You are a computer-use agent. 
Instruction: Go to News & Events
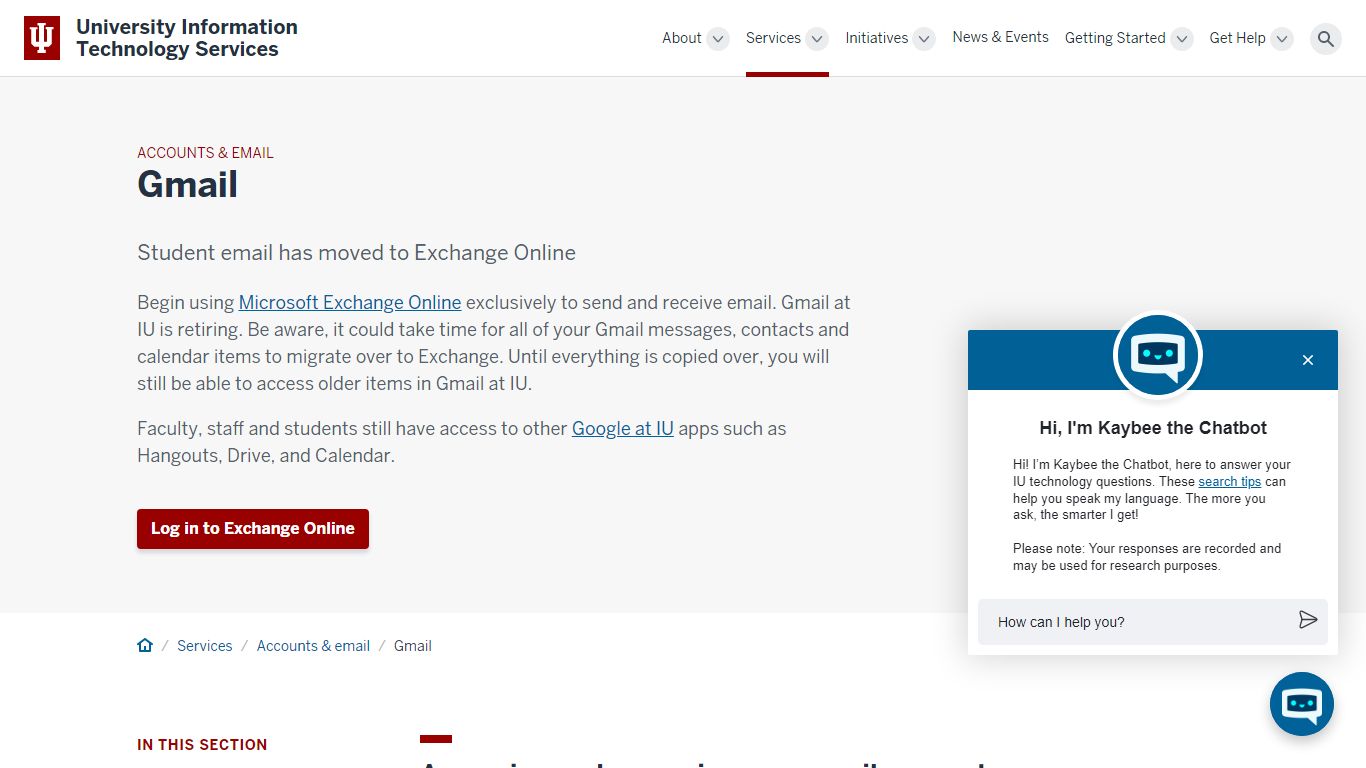click(1000, 37)
